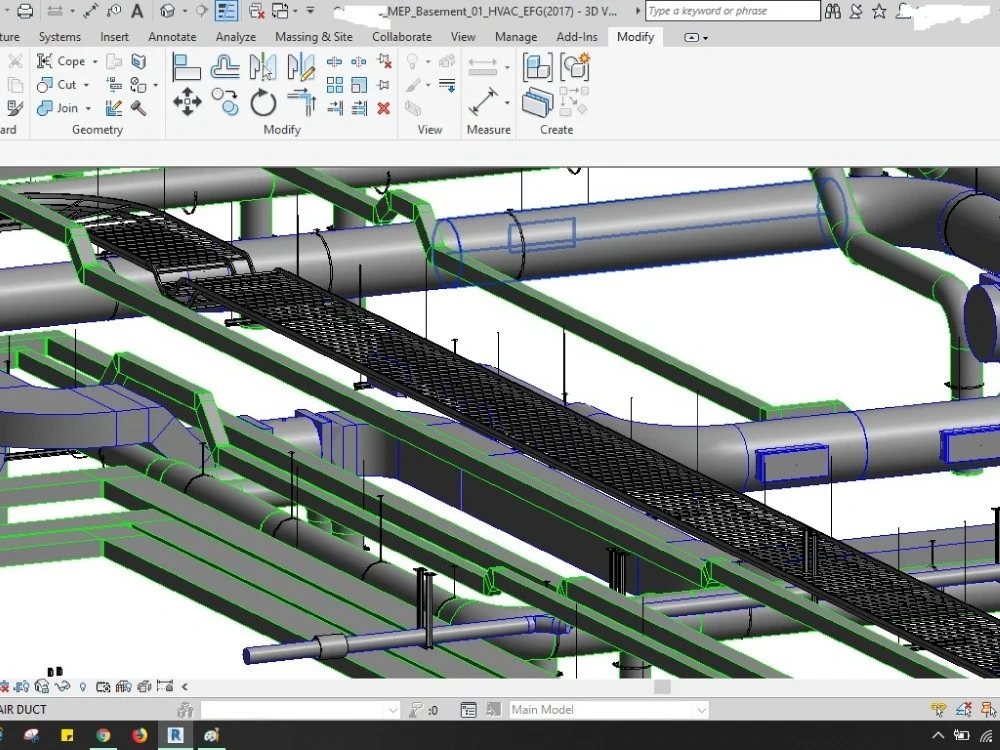Select the Trim/Extend to Corner tool

coord(300,100)
